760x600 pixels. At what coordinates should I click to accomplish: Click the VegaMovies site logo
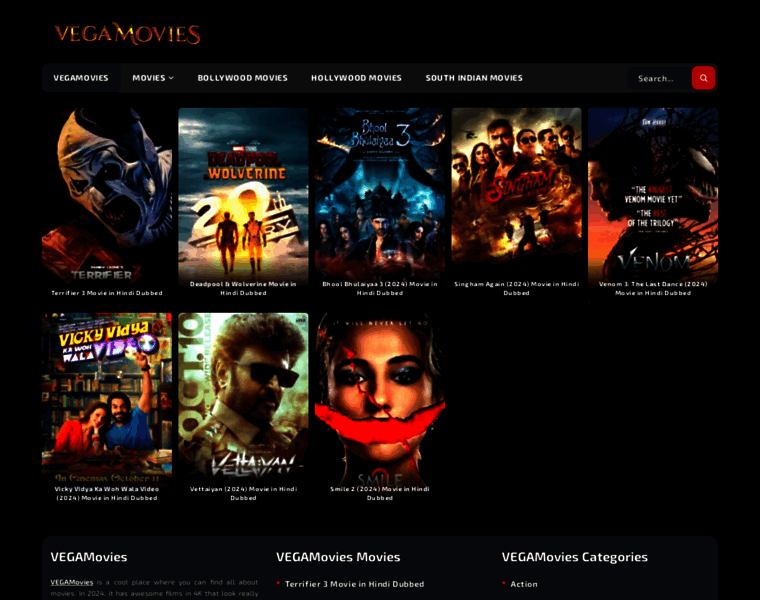click(127, 34)
